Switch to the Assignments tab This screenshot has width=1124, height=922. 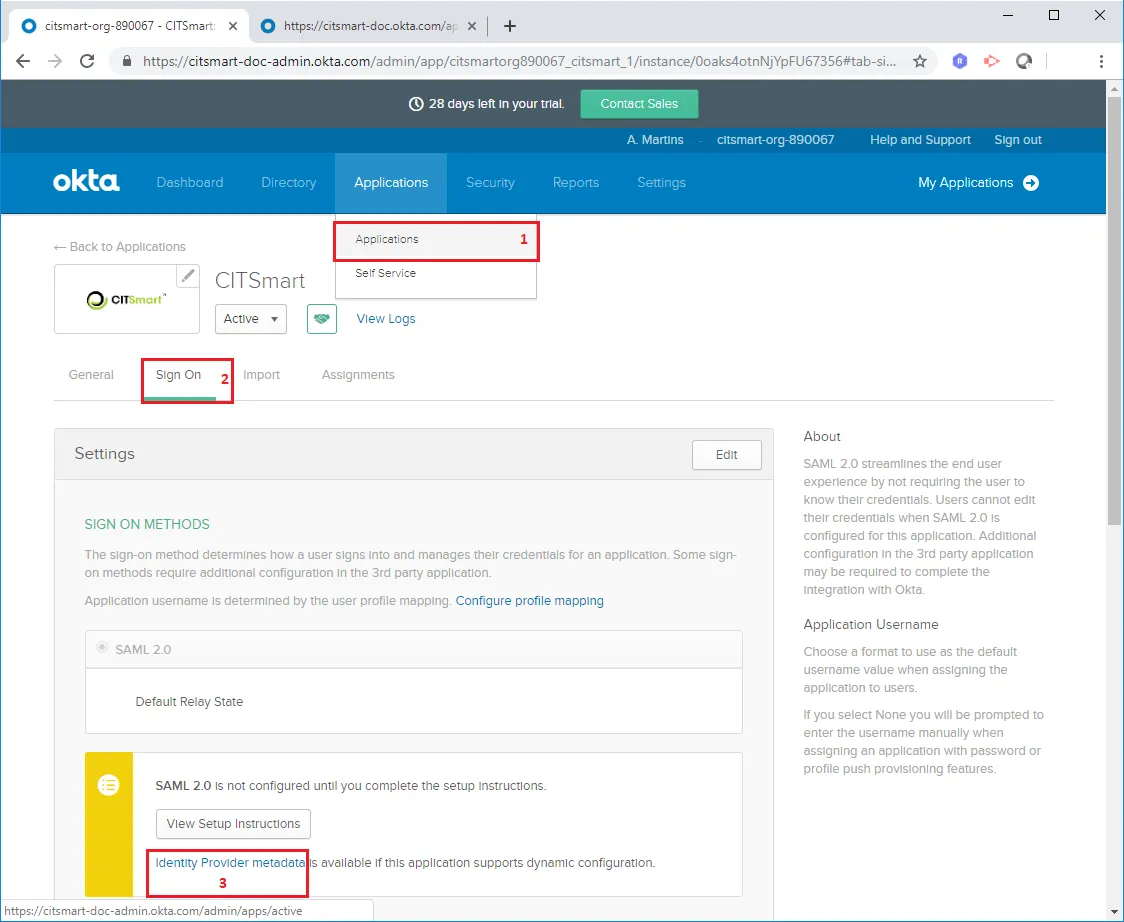pyautogui.click(x=358, y=375)
